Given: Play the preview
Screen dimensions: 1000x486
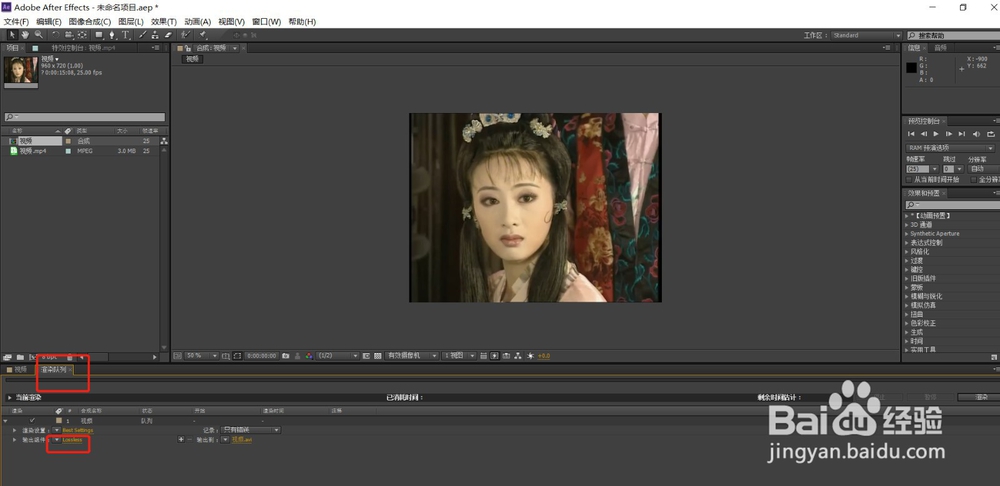Looking at the screenshot, I should [936, 134].
